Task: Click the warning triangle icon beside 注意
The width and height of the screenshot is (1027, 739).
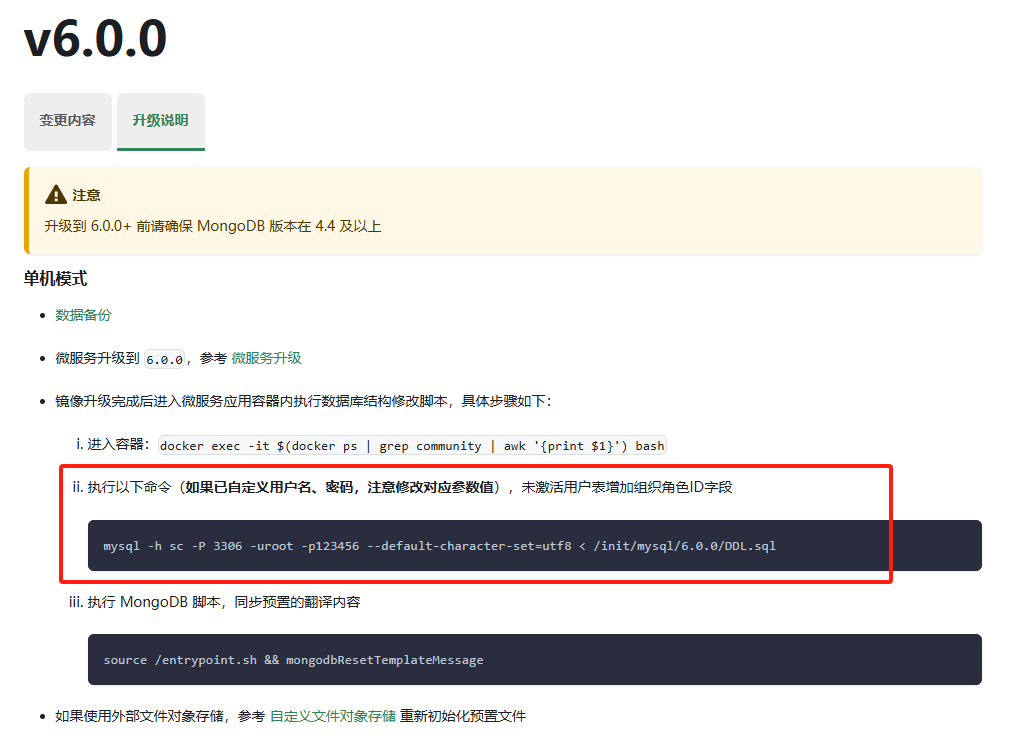Action: point(56,195)
